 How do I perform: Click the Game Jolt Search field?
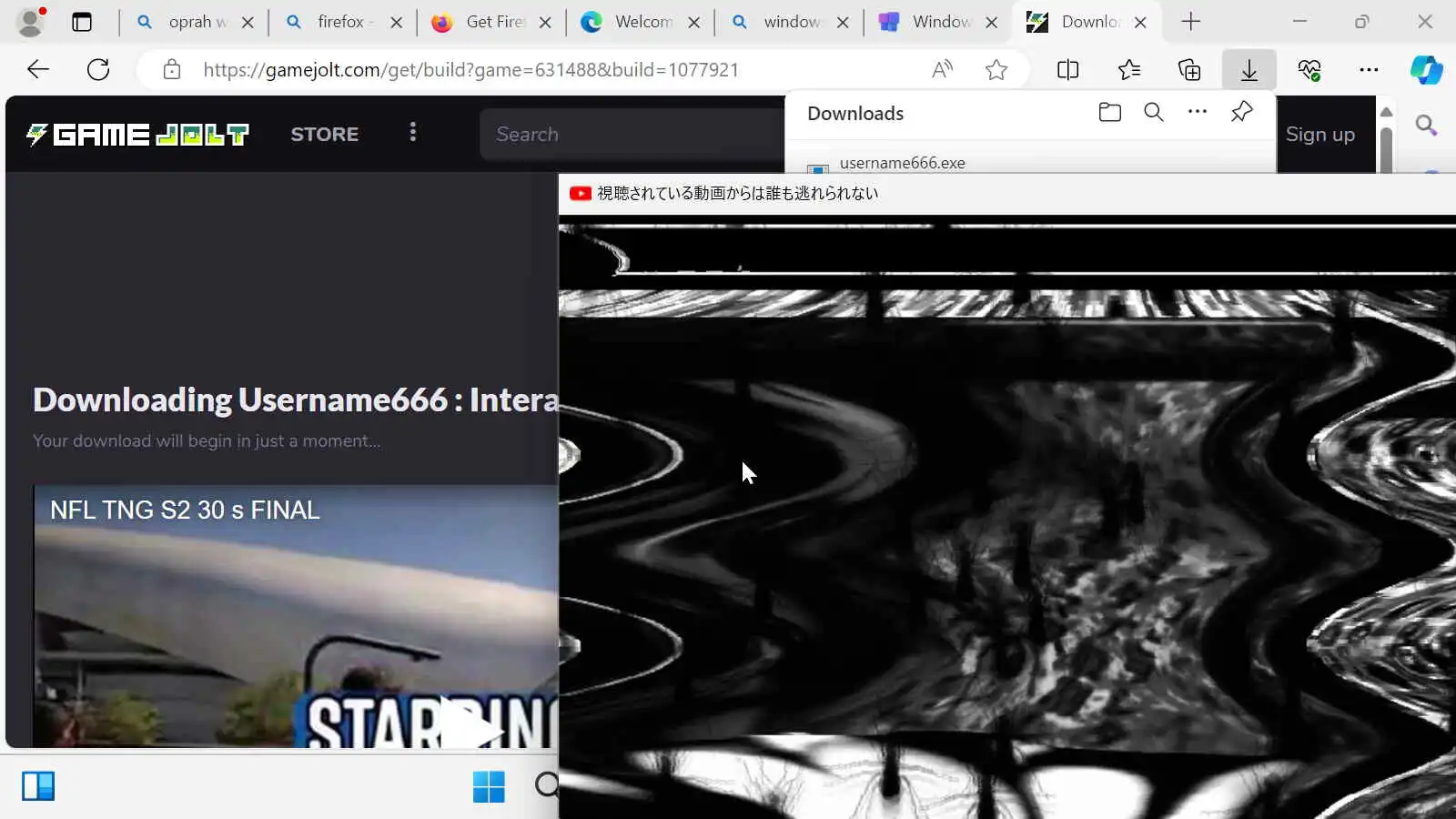(x=632, y=134)
